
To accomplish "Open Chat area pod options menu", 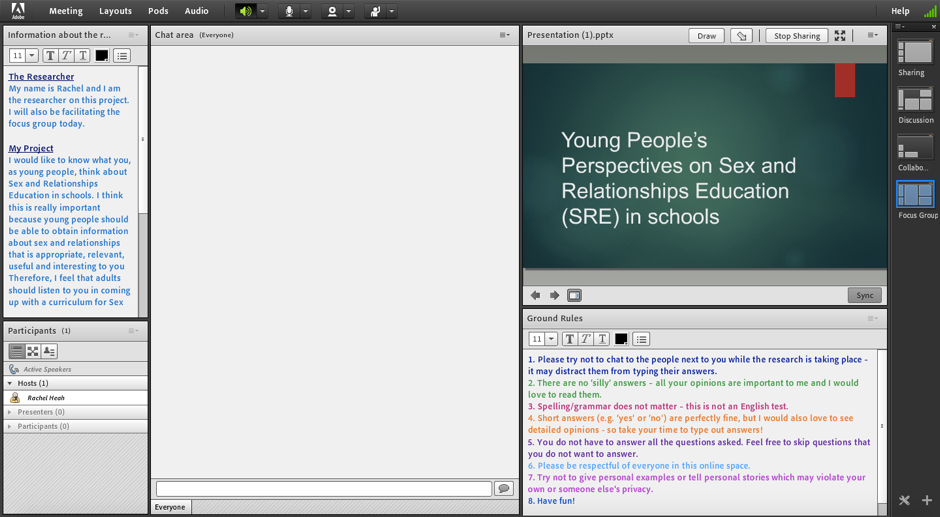I will click(505, 35).
